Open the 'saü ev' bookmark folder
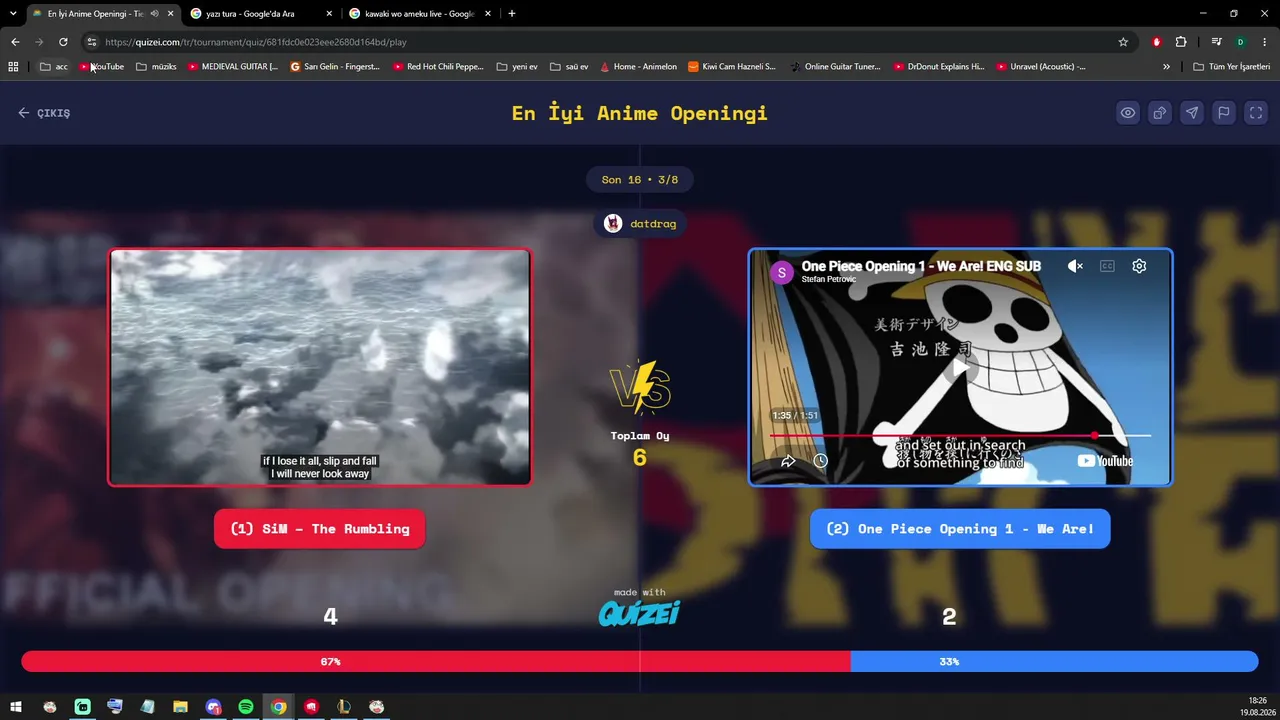 click(x=569, y=67)
